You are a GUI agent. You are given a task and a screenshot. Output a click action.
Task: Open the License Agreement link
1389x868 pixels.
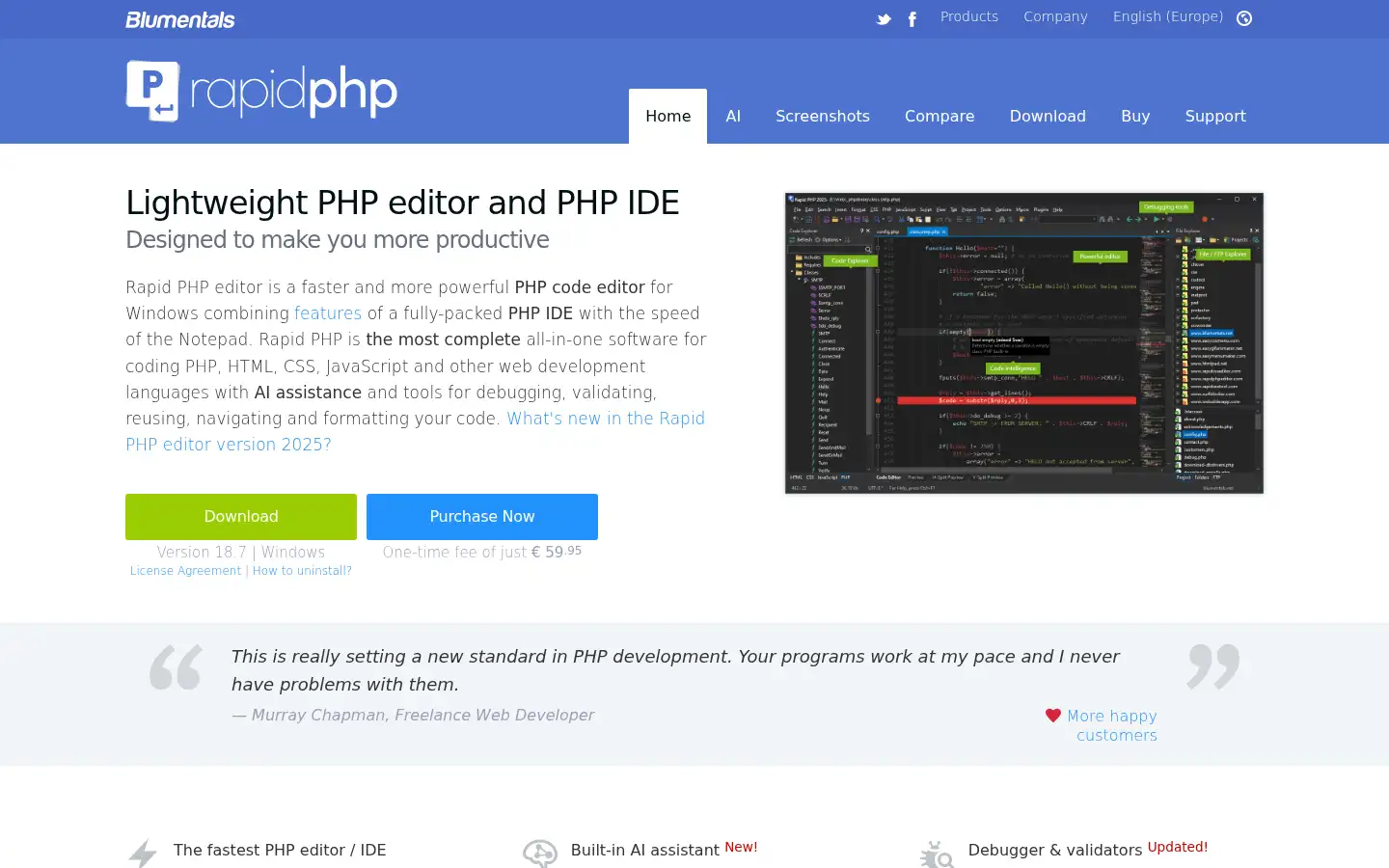pyautogui.click(x=185, y=571)
